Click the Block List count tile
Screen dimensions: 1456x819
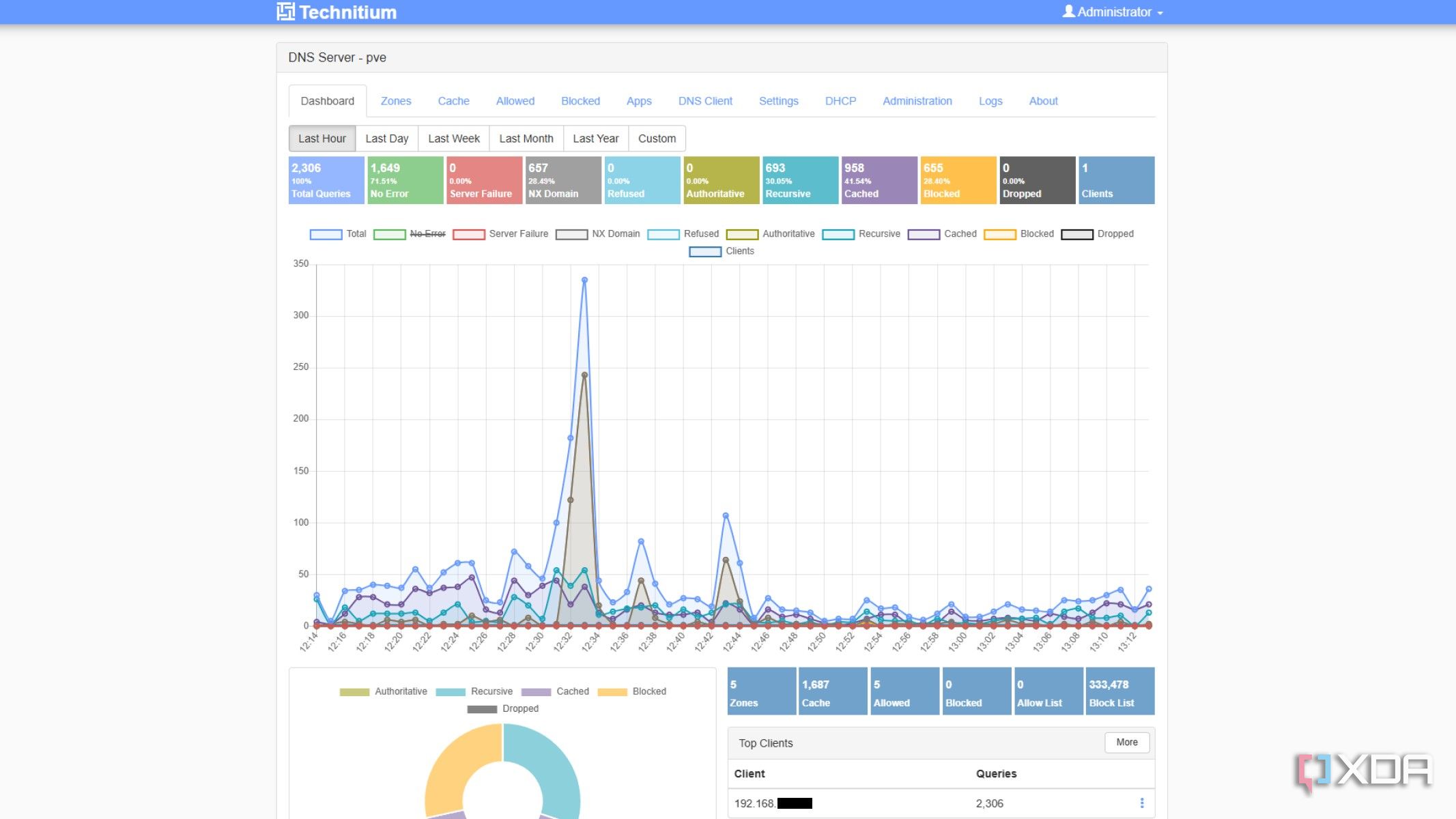click(x=1119, y=692)
